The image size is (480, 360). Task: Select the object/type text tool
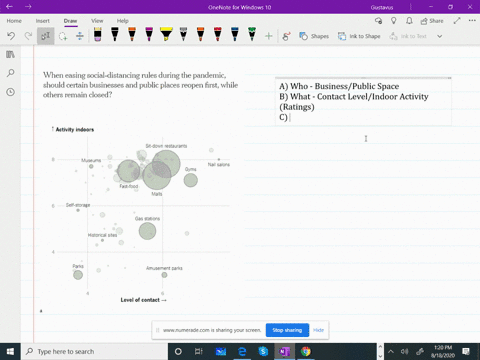click(46, 36)
